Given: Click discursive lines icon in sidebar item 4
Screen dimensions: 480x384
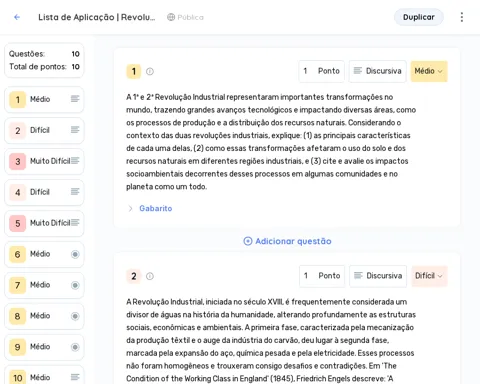Looking at the screenshot, I should 75,192.
